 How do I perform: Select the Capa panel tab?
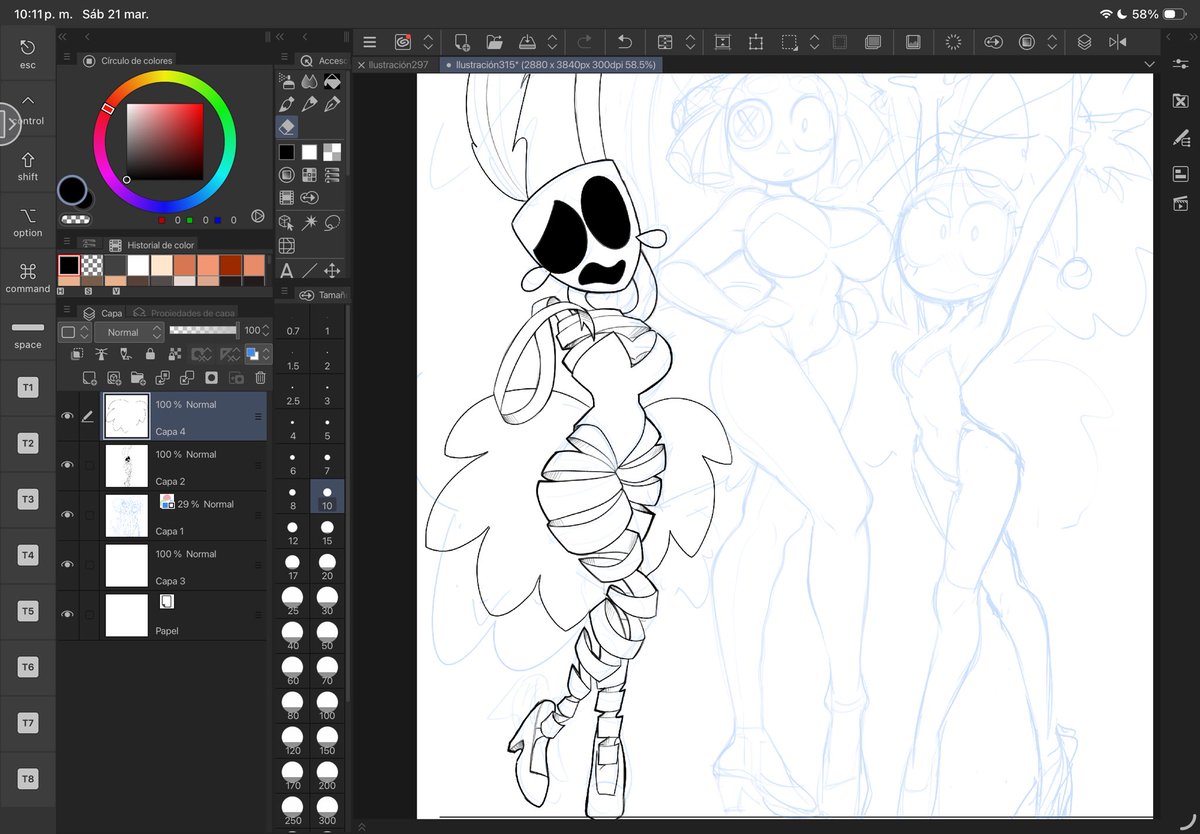102,313
